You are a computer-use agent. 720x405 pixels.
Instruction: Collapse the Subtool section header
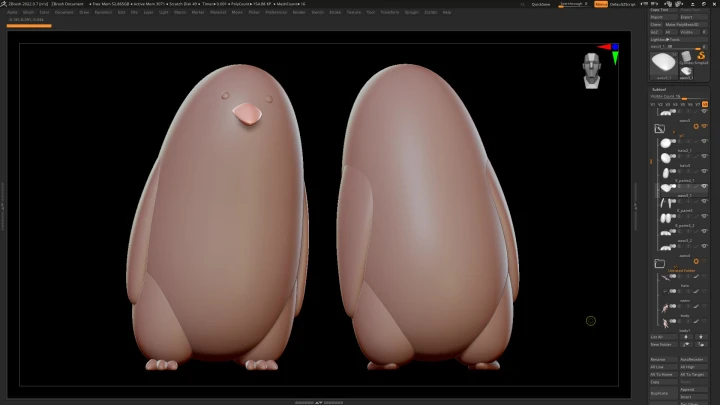point(660,89)
